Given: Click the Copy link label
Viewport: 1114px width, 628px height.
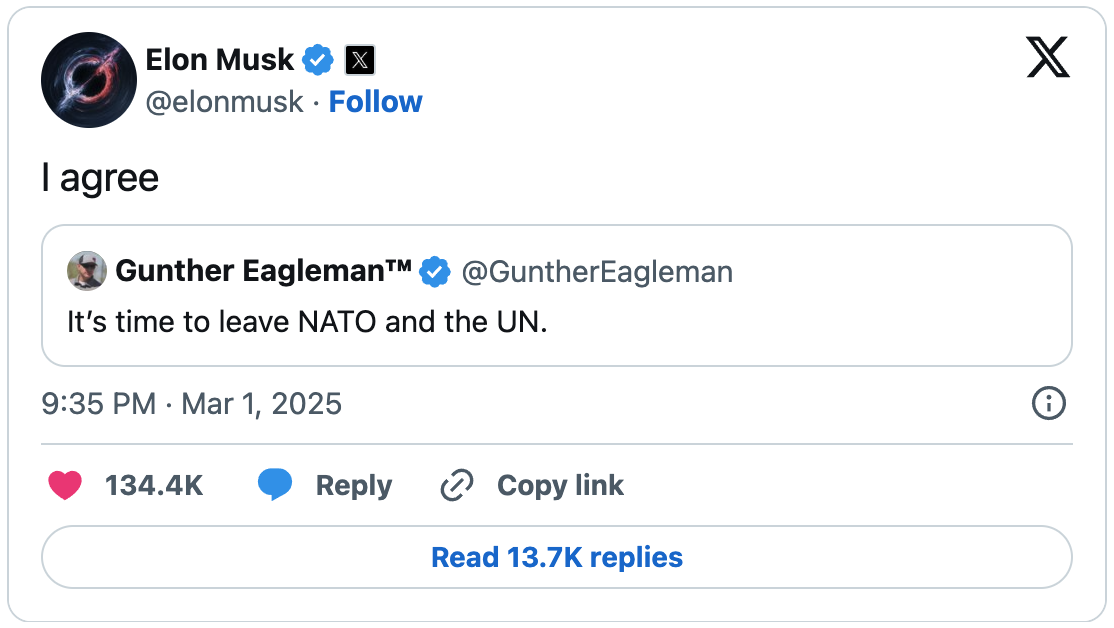Looking at the screenshot, I should click(560, 486).
